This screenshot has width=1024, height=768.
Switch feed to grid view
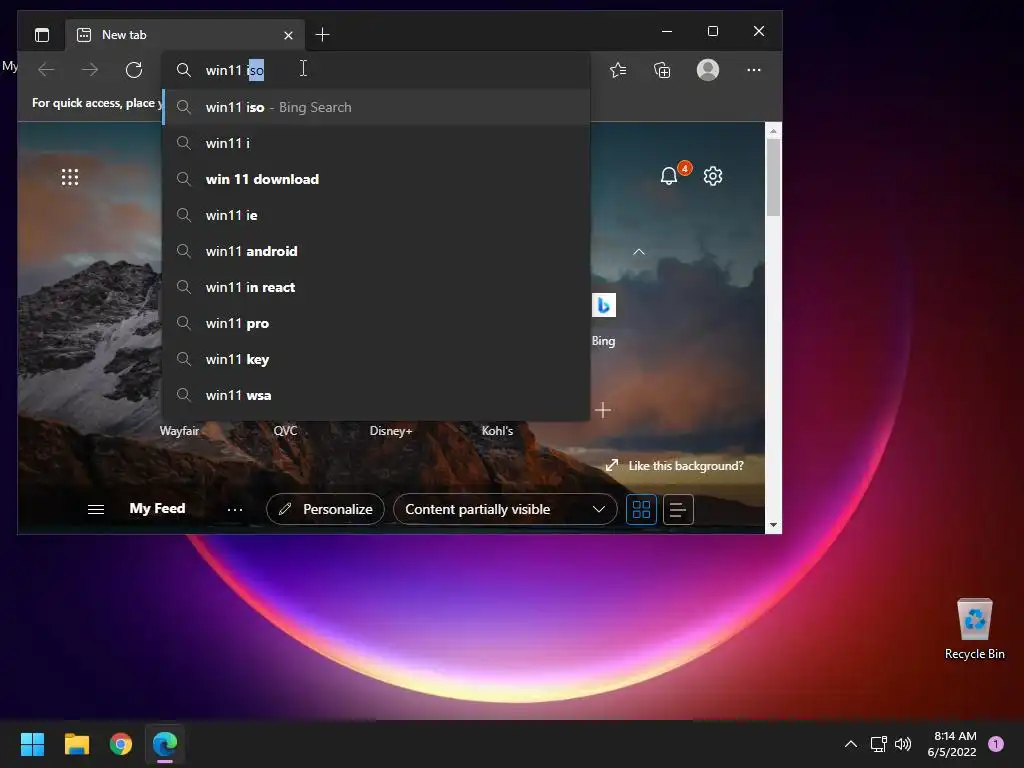641,509
